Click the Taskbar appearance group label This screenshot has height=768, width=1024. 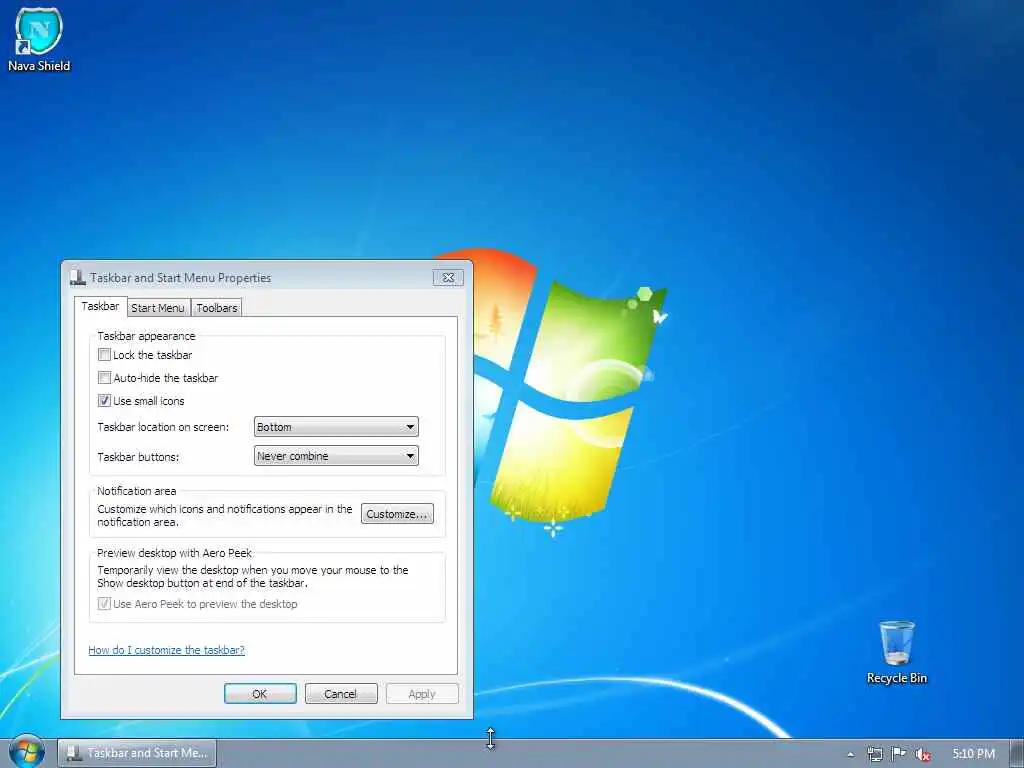[146, 336]
